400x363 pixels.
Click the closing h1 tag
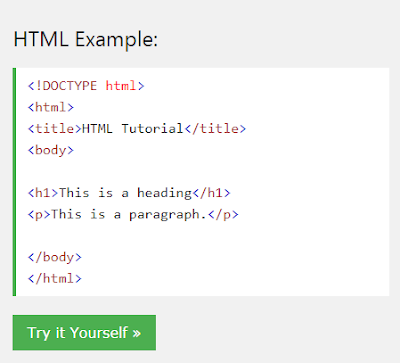211,193
